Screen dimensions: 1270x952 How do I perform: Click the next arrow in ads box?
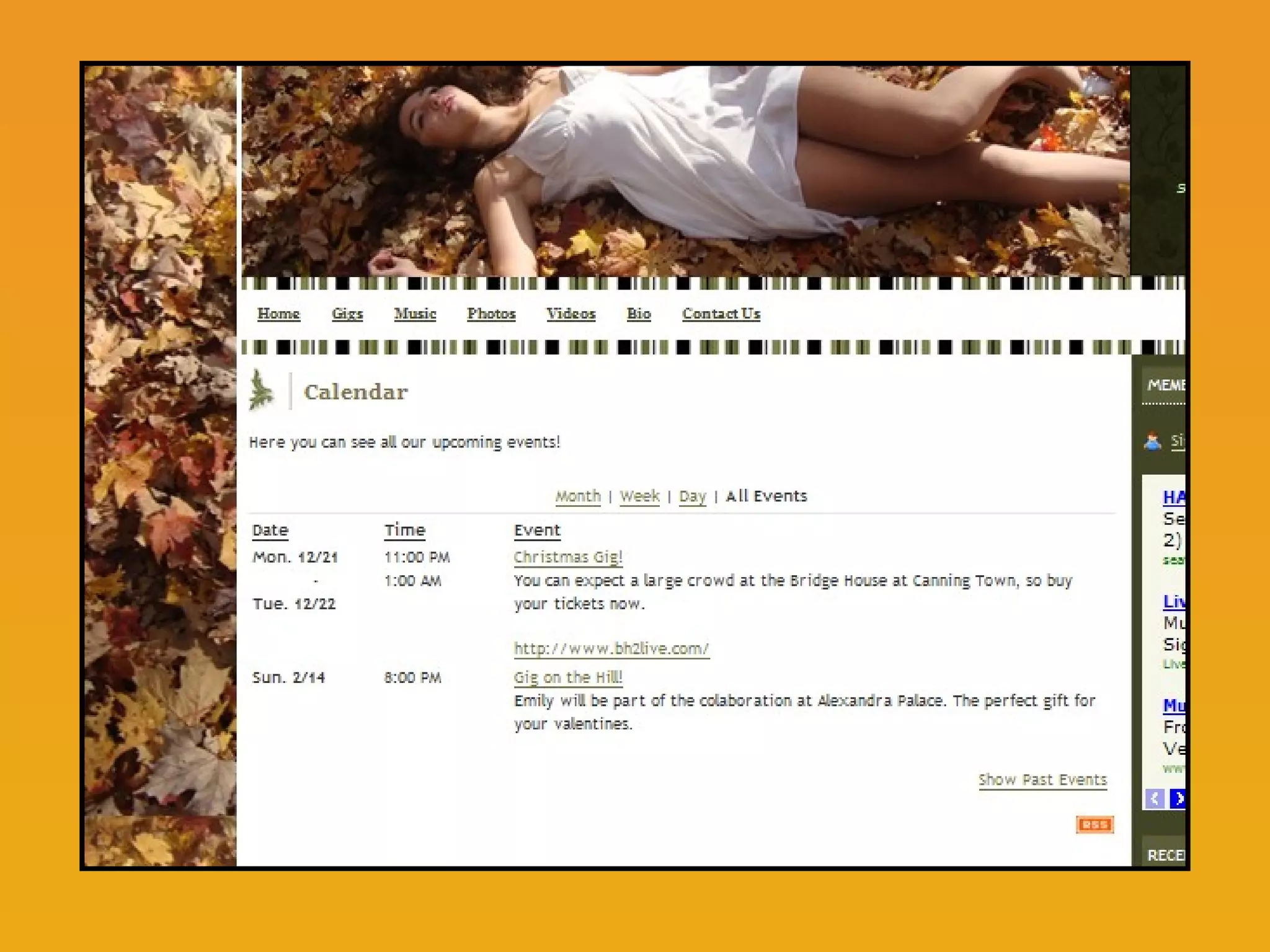(x=1178, y=798)
